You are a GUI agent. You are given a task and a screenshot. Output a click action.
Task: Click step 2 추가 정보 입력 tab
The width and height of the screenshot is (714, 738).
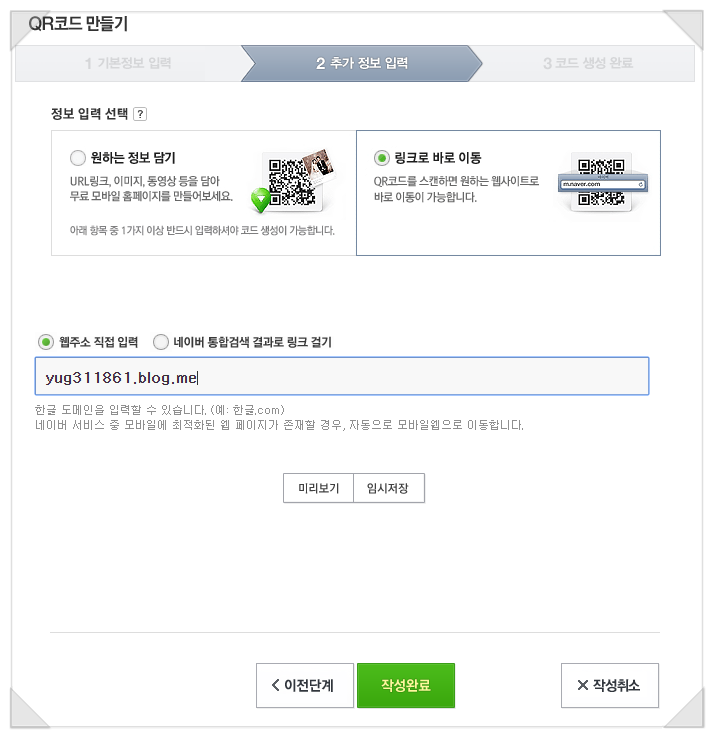(361, 64)
